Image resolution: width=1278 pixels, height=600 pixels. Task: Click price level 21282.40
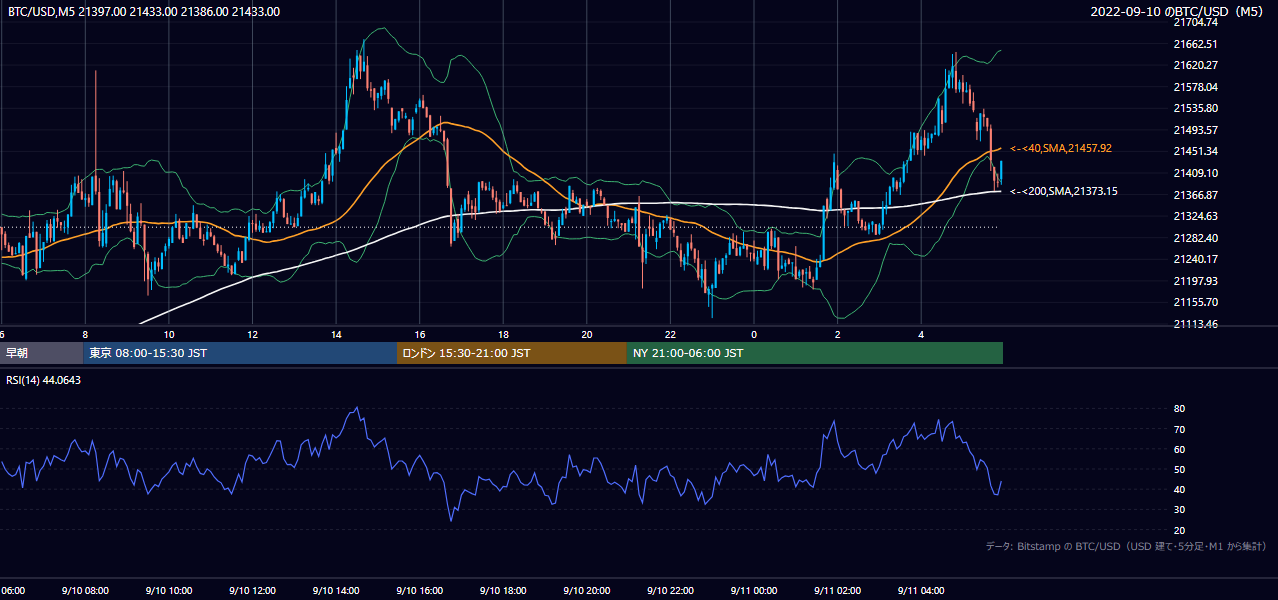pyautogui.click(x=1195, y=238)
